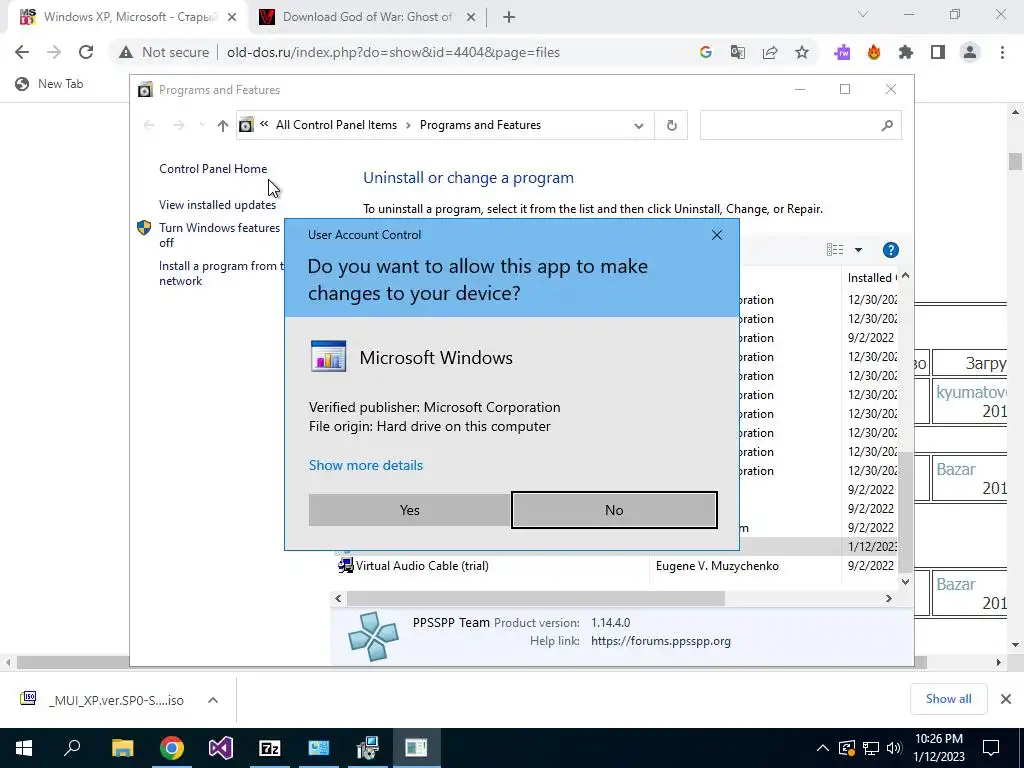Screen dimensions: 1024x768
Task: Toggle Chrome side panel icon
Action: (938, 52)
